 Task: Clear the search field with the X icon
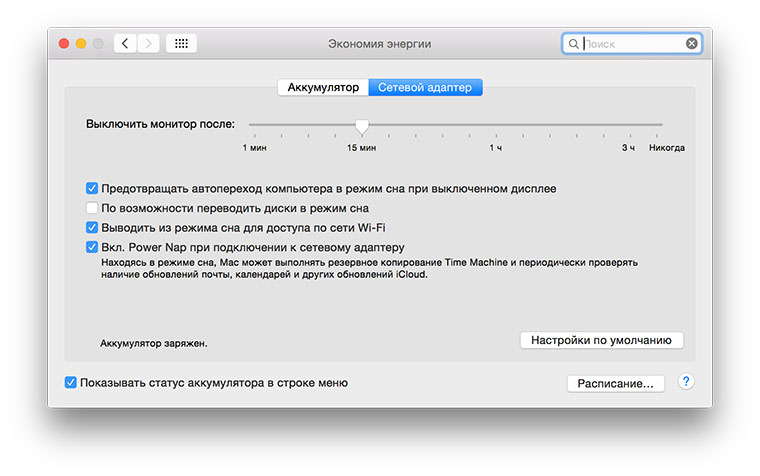pos(691,44)
